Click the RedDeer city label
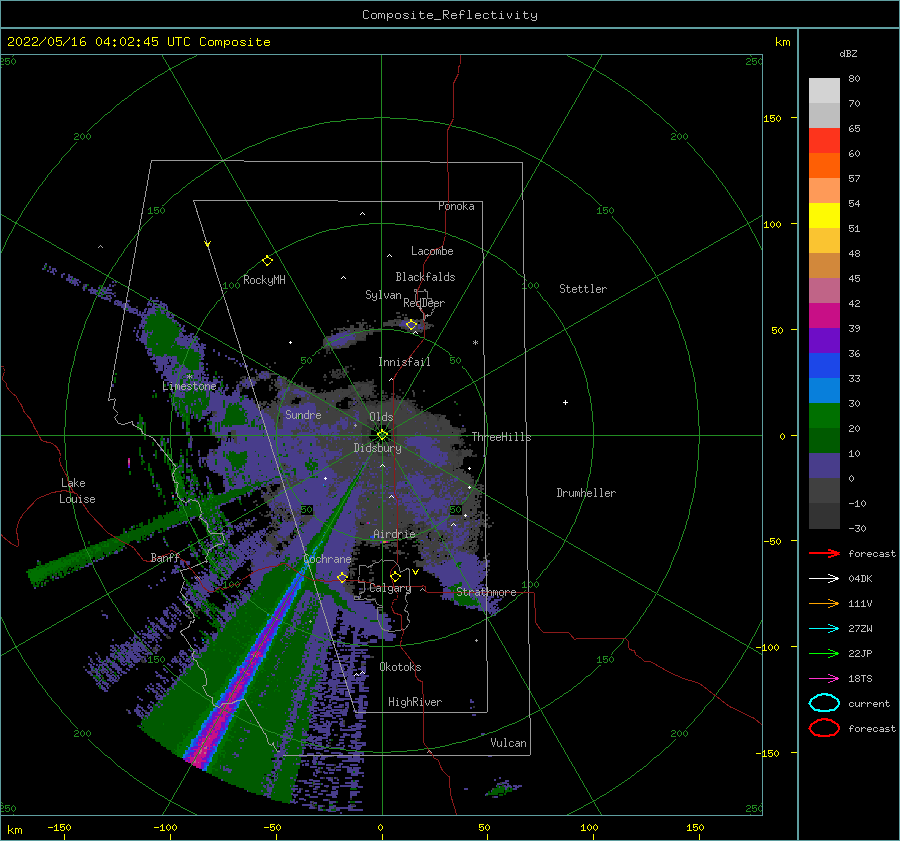Viewport: 900px width, 841px height. [424, 303]
